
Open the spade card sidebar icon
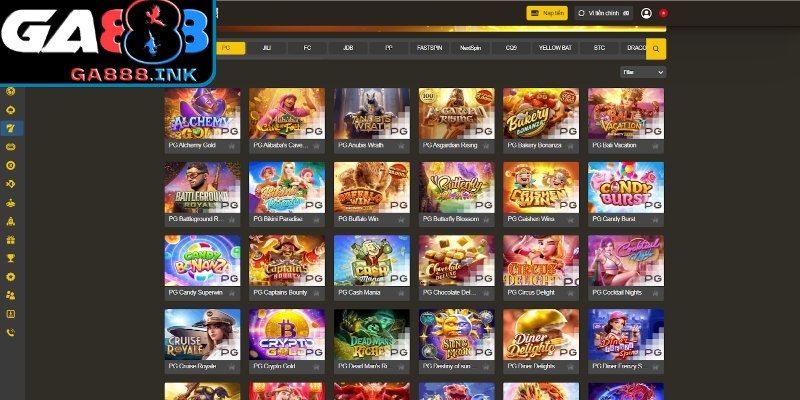(x=10, y=110)
